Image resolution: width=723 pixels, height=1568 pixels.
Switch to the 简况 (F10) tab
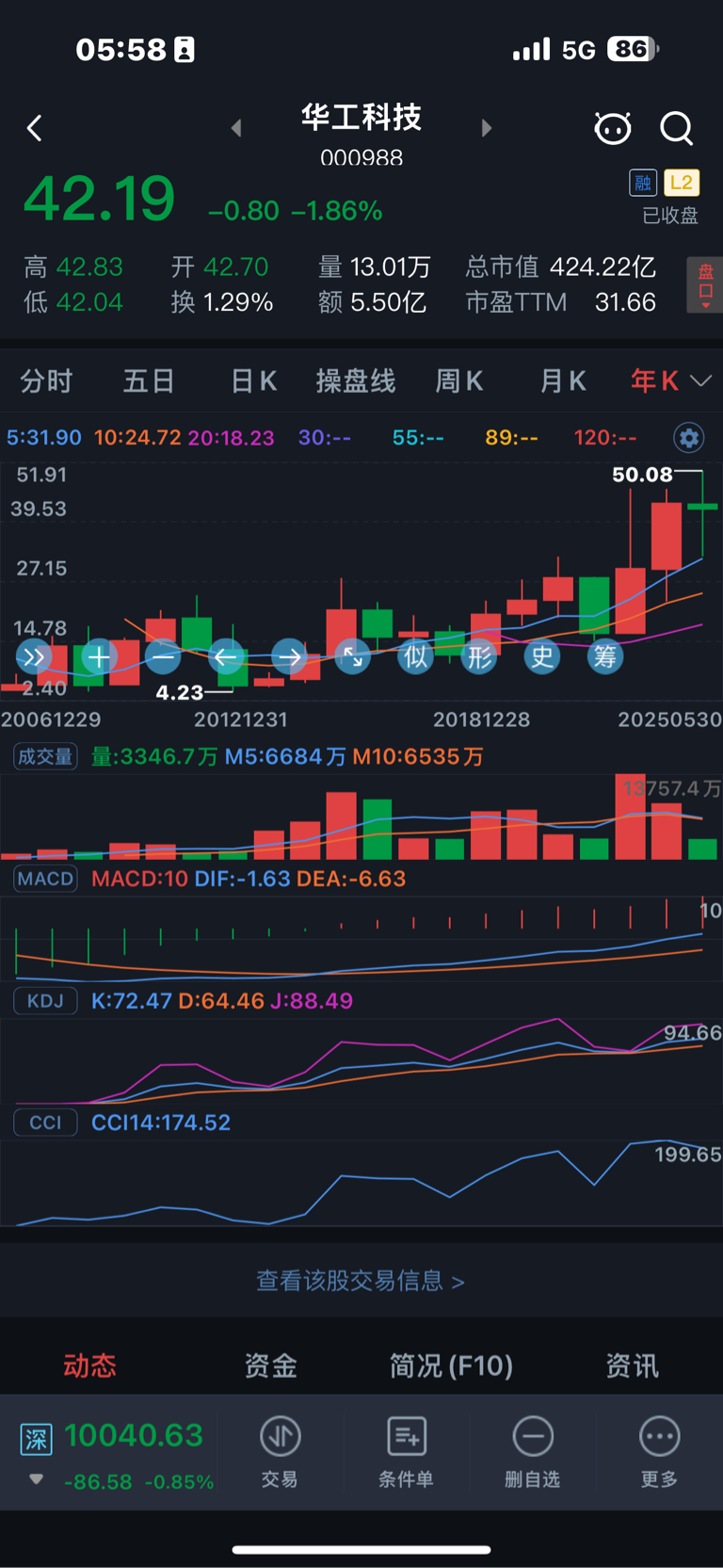(x=451, y=1366)
